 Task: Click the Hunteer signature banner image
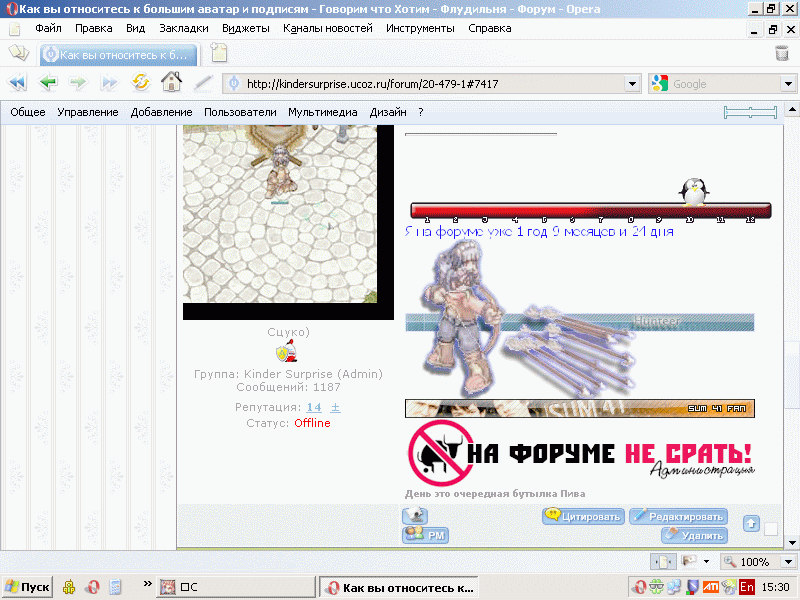580,321
